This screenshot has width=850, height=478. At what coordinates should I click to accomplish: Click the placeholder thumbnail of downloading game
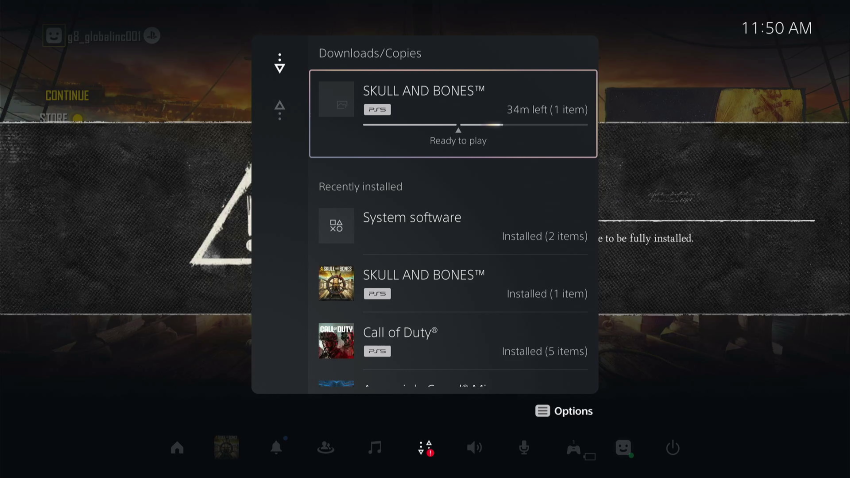coord(336,99)
